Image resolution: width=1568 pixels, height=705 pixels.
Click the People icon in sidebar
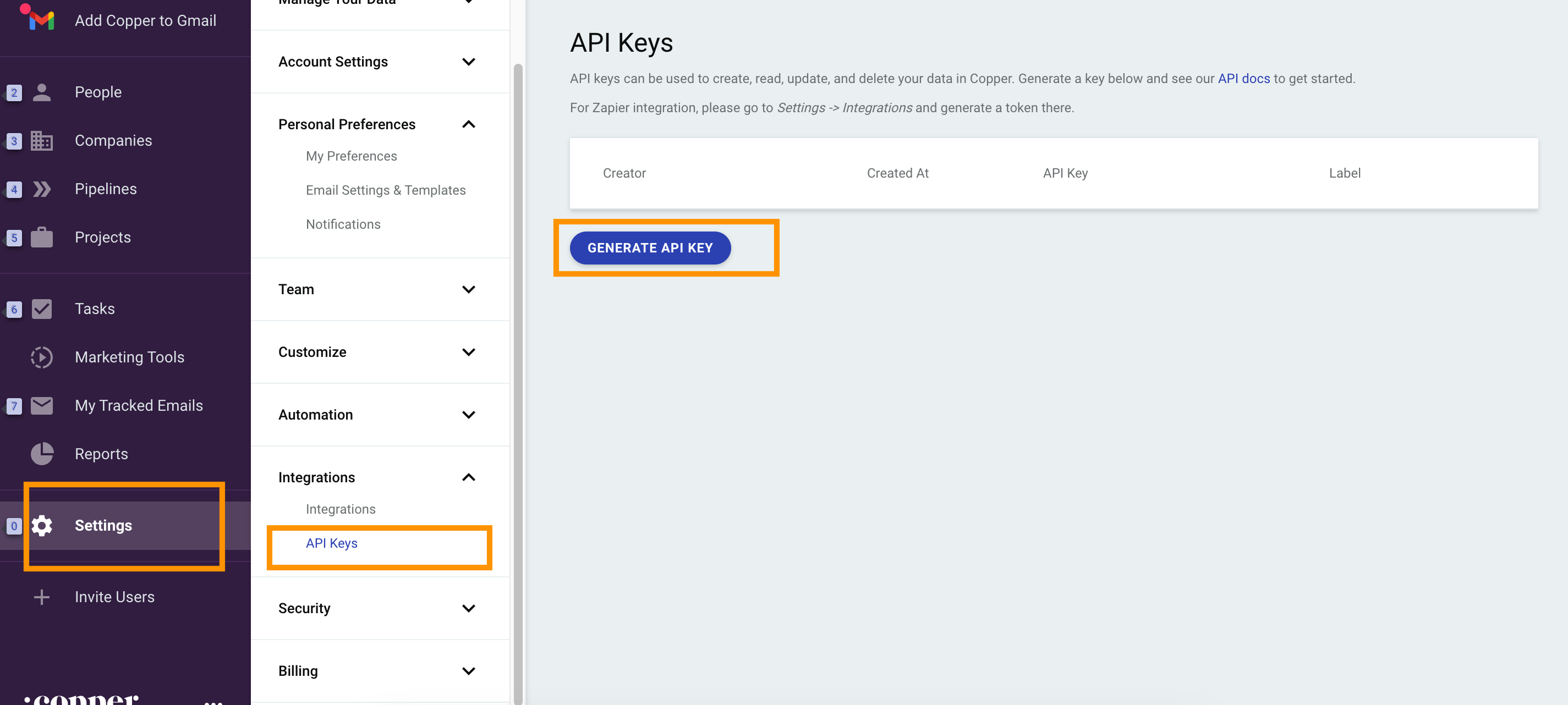[40, 92]
